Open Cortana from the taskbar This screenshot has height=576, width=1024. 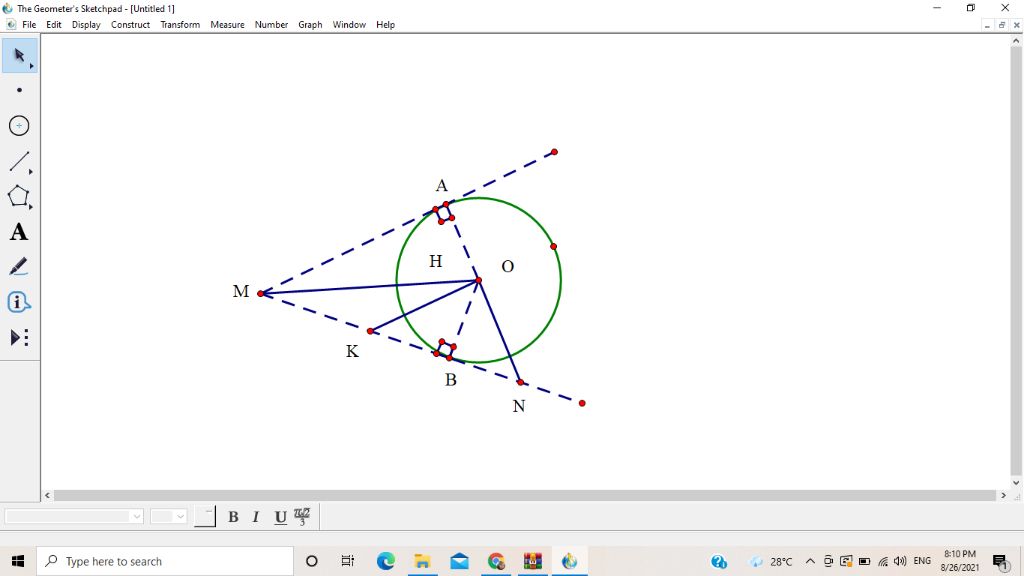click(x=312, y=561)
